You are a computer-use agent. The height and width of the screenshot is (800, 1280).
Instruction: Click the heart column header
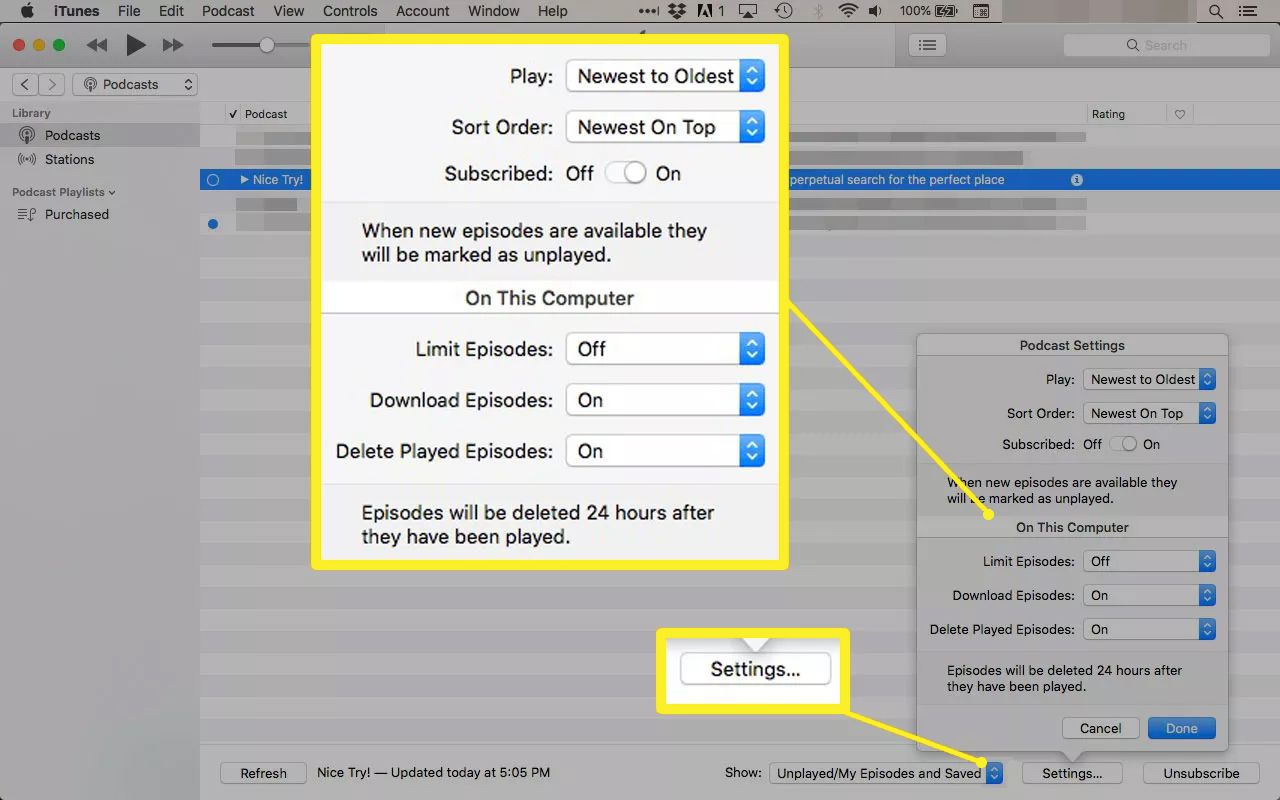click(1180, 114)
